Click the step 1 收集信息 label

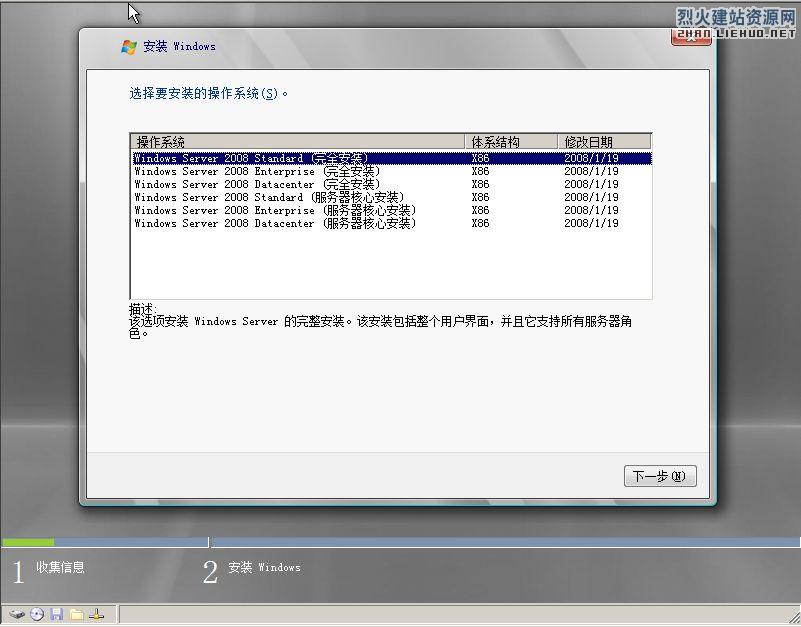coord(60,567)
